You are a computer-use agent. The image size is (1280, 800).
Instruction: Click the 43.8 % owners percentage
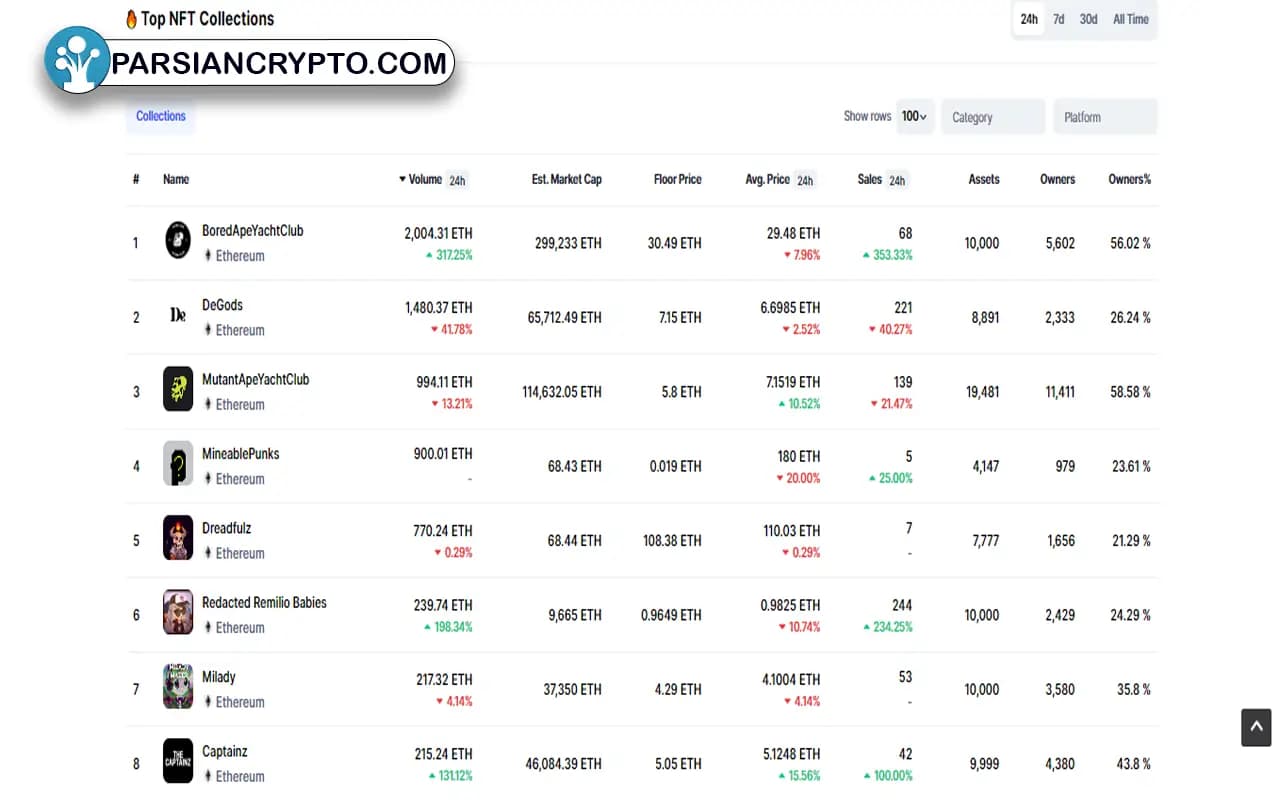tap(1134, 764)
